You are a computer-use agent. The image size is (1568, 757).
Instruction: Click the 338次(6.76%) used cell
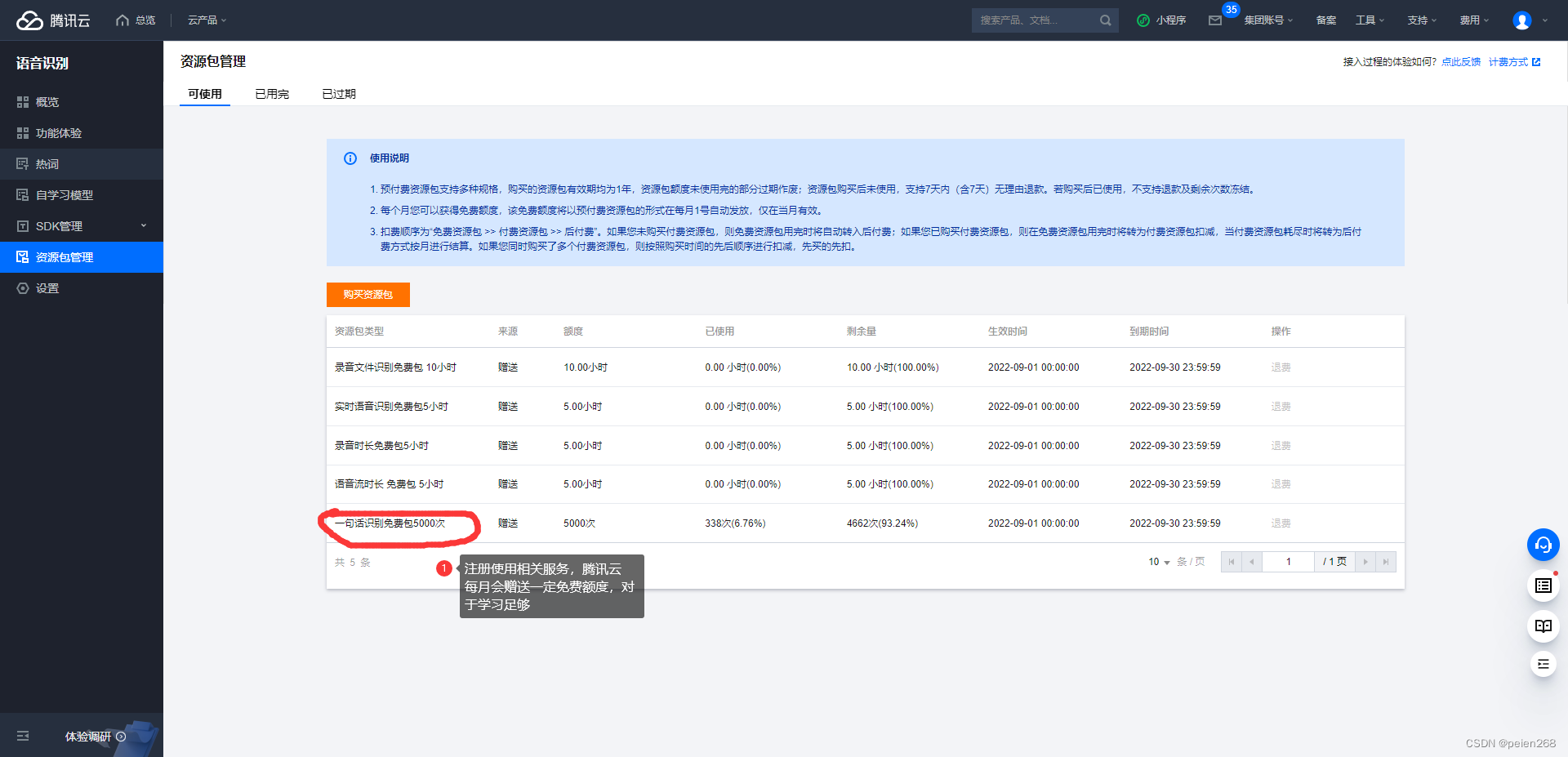735,523
